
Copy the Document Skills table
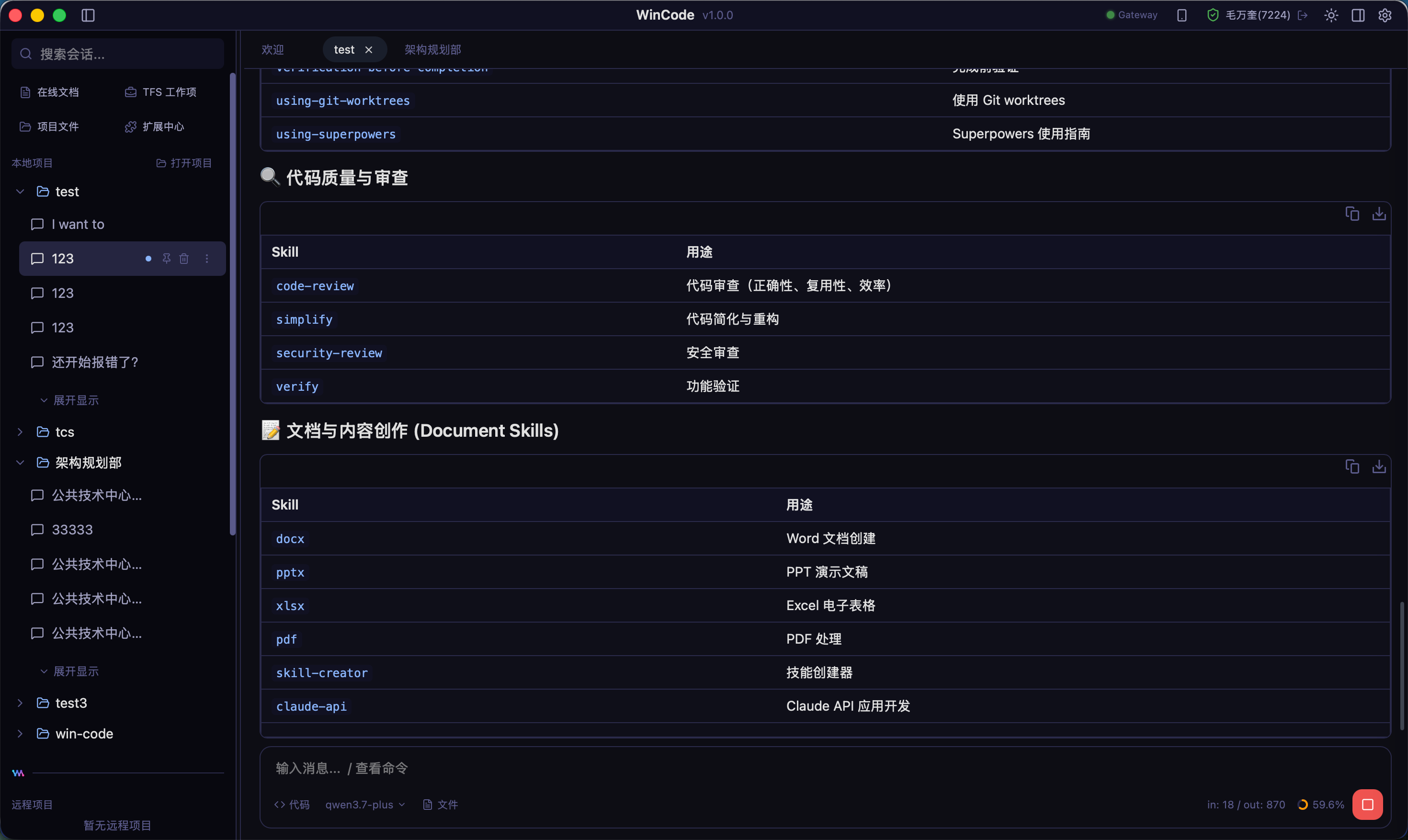(1352, 466)
